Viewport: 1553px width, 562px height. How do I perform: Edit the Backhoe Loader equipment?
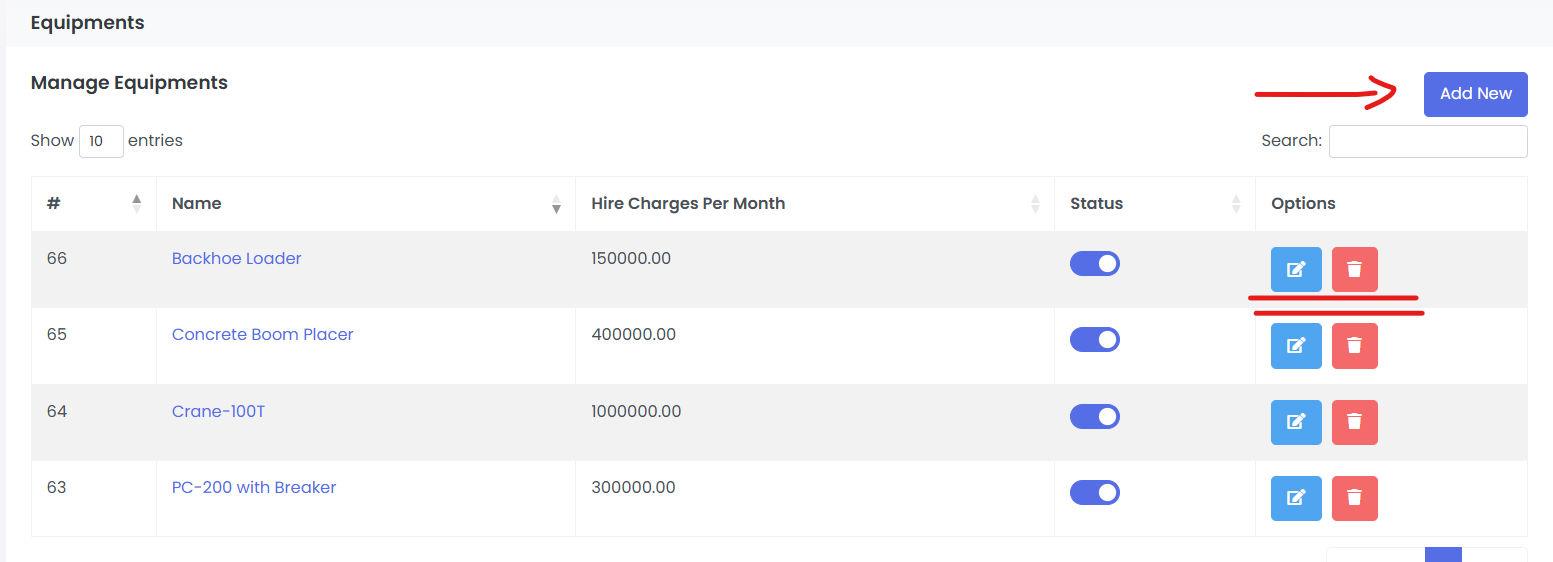pos(1296,269)
